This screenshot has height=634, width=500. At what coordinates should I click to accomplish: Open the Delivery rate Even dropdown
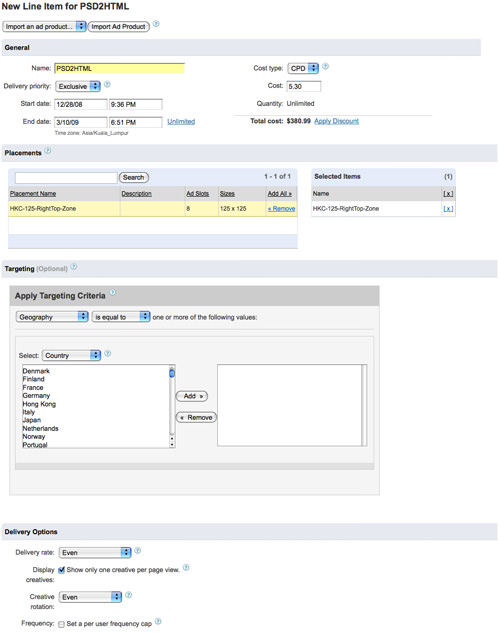coord(95,552)
